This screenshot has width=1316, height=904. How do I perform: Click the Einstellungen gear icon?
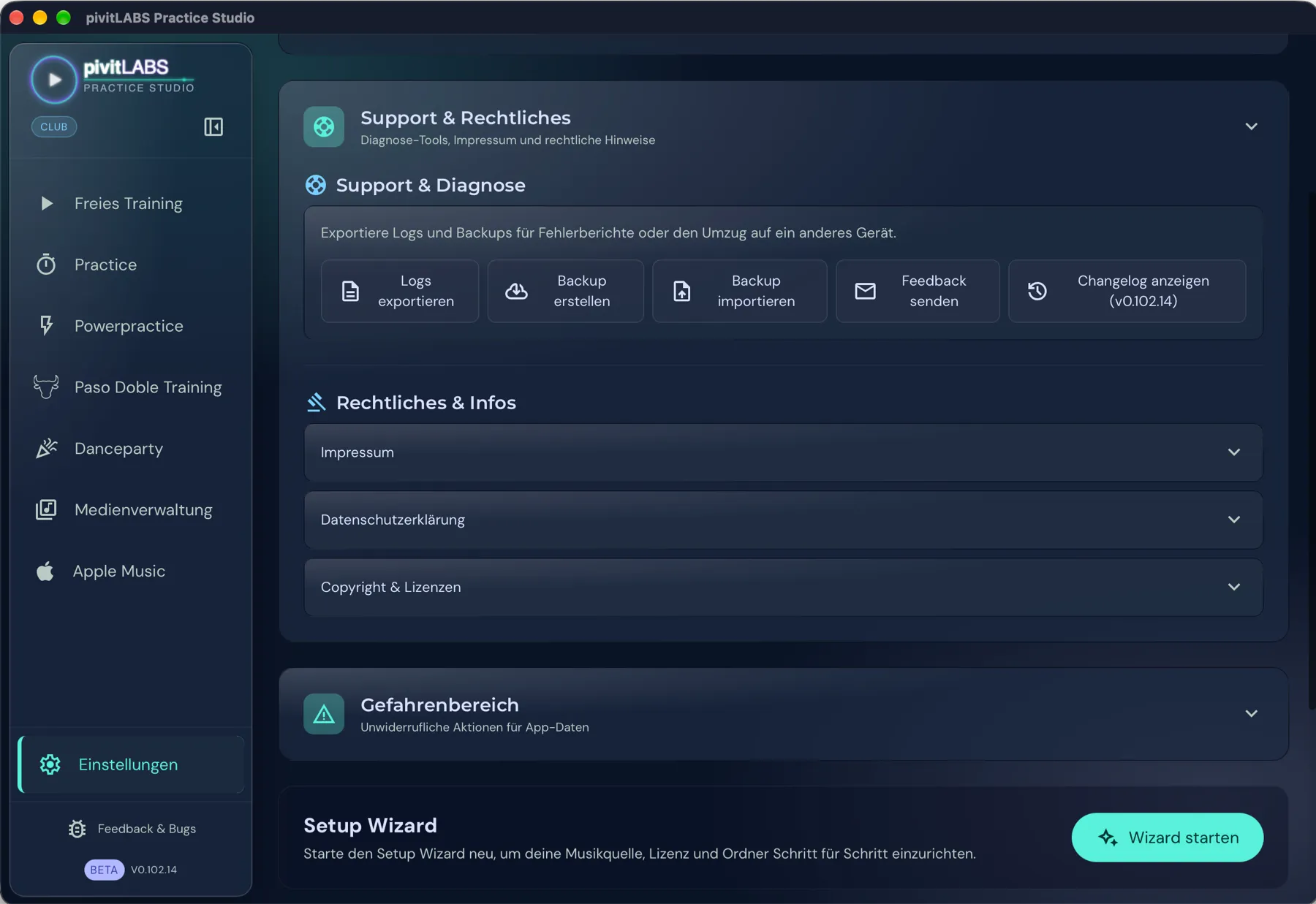click(50, 764)
